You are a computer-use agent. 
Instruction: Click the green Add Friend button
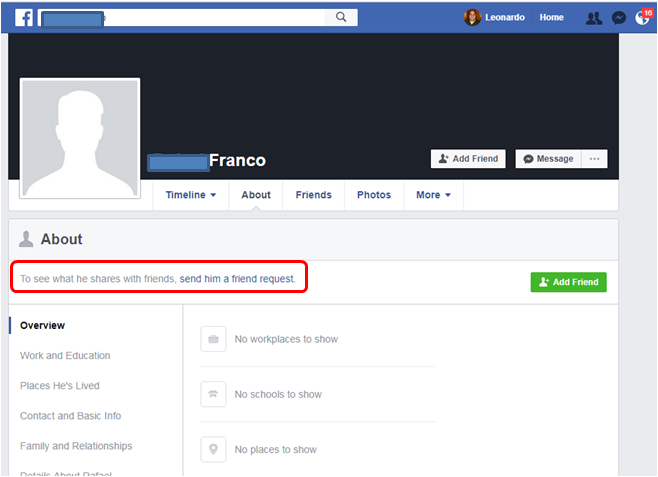pos(569,282)
